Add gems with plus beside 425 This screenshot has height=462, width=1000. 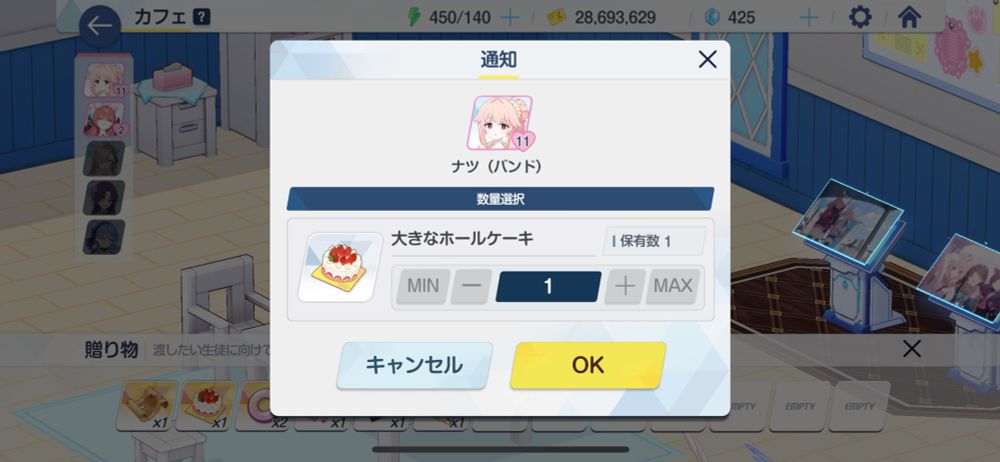[x=808, y=17]
